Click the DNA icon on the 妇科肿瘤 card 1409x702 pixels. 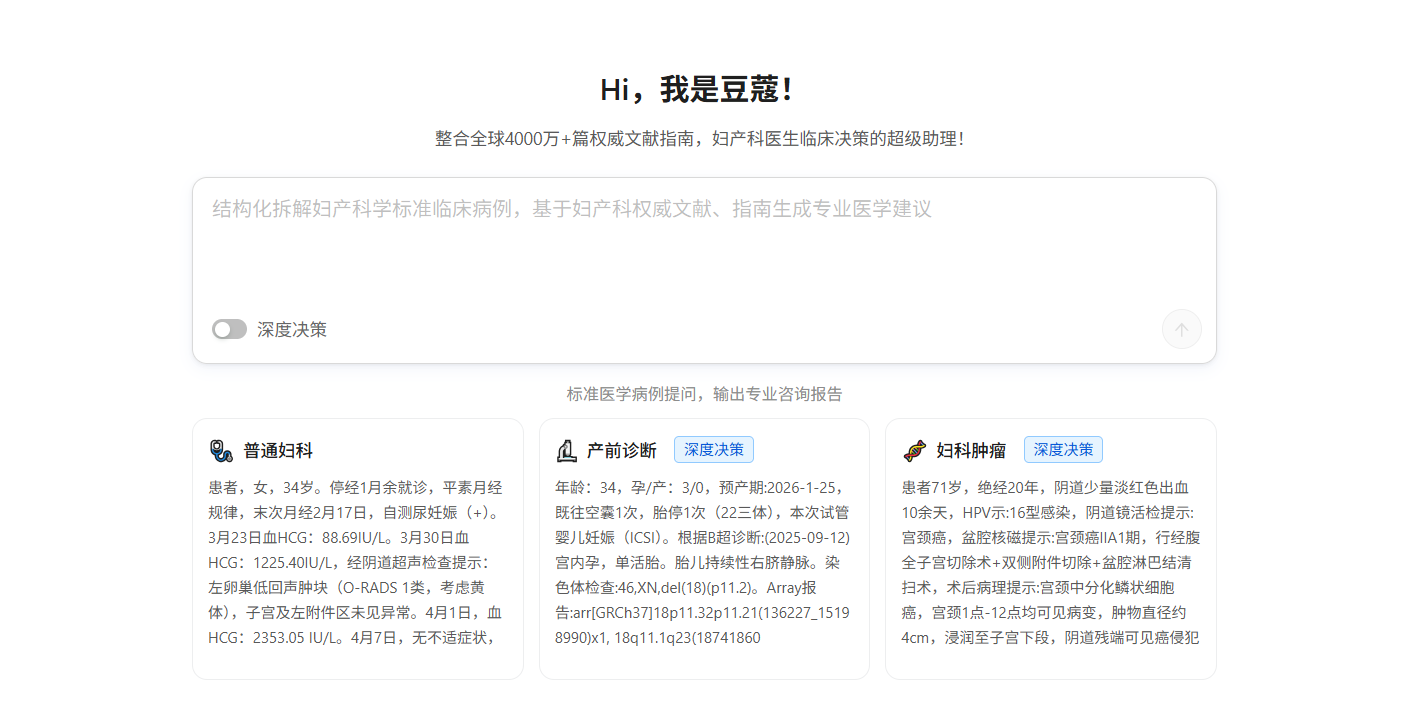pyautogui.click(x=916, y=450)
